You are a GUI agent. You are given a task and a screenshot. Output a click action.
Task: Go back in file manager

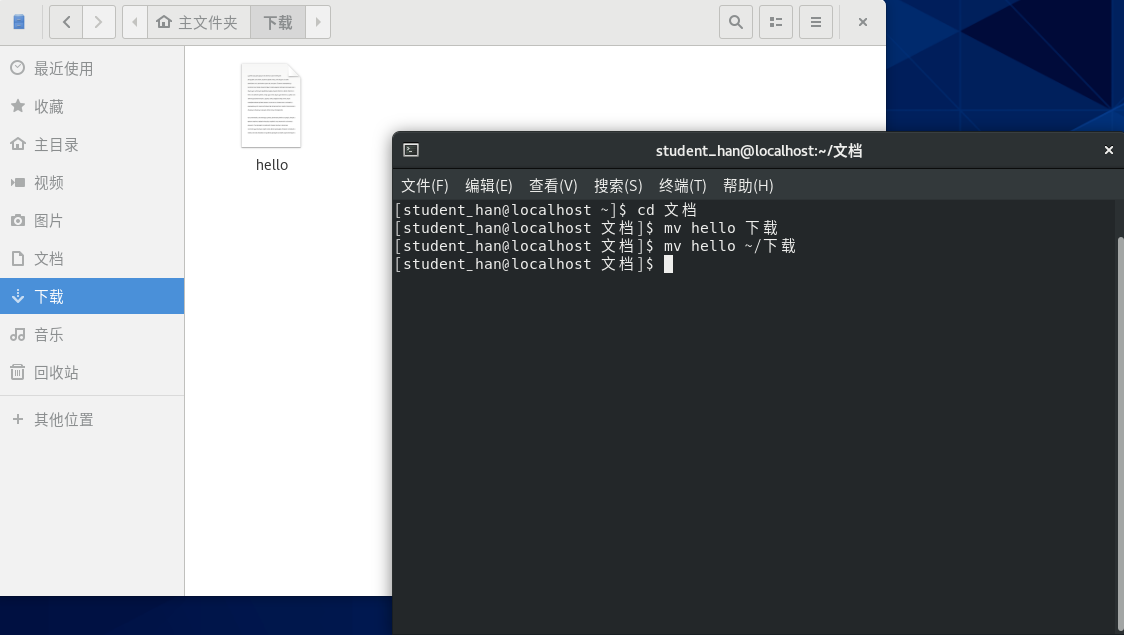66,22
